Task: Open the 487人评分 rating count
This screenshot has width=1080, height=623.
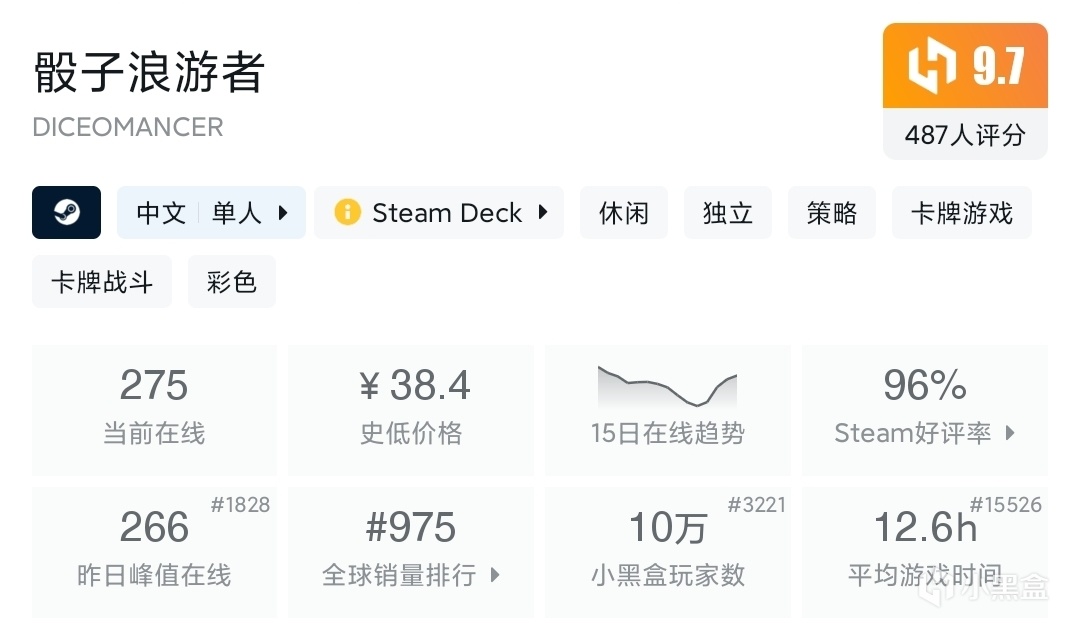Action: coord(965,135)
